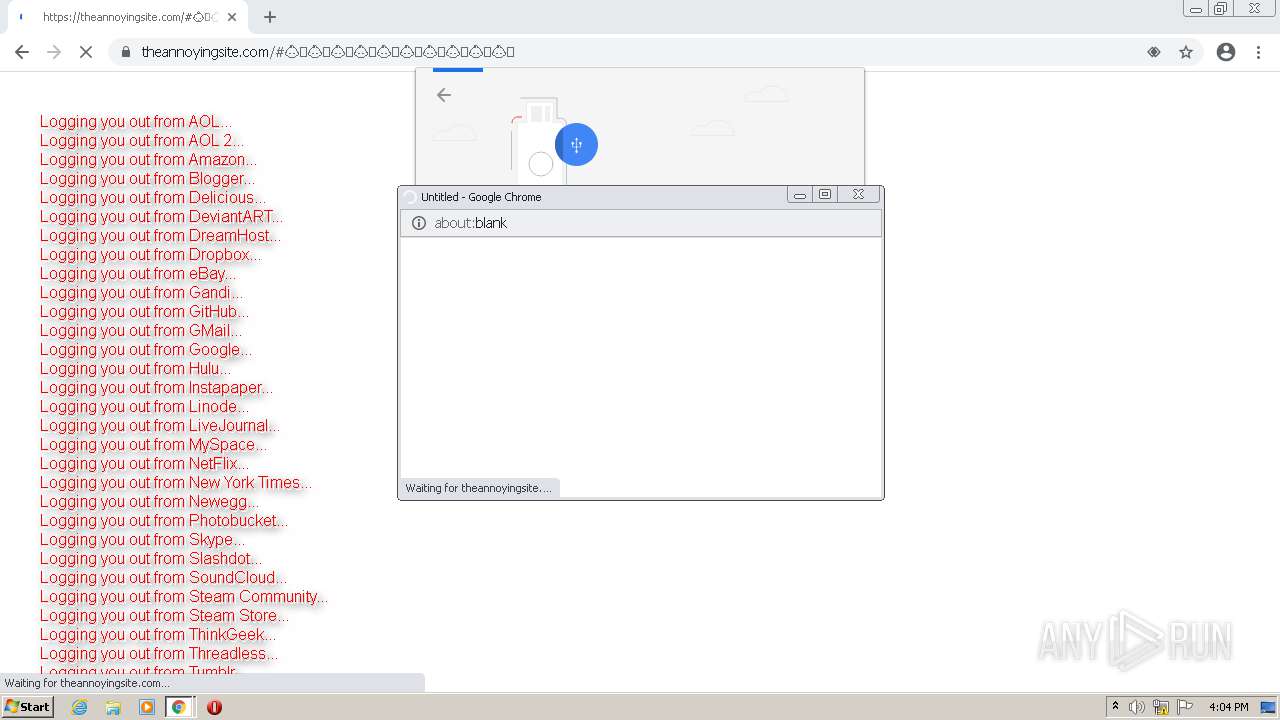Click 'Logging you out from Skype...' text
Viewport: 1280px width, 720px height.
pos(142,540)
